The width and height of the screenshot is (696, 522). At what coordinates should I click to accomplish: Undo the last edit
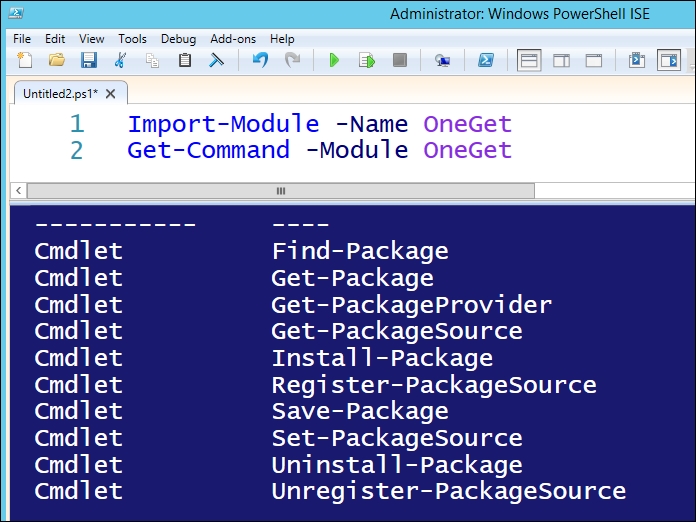[260, 60]
